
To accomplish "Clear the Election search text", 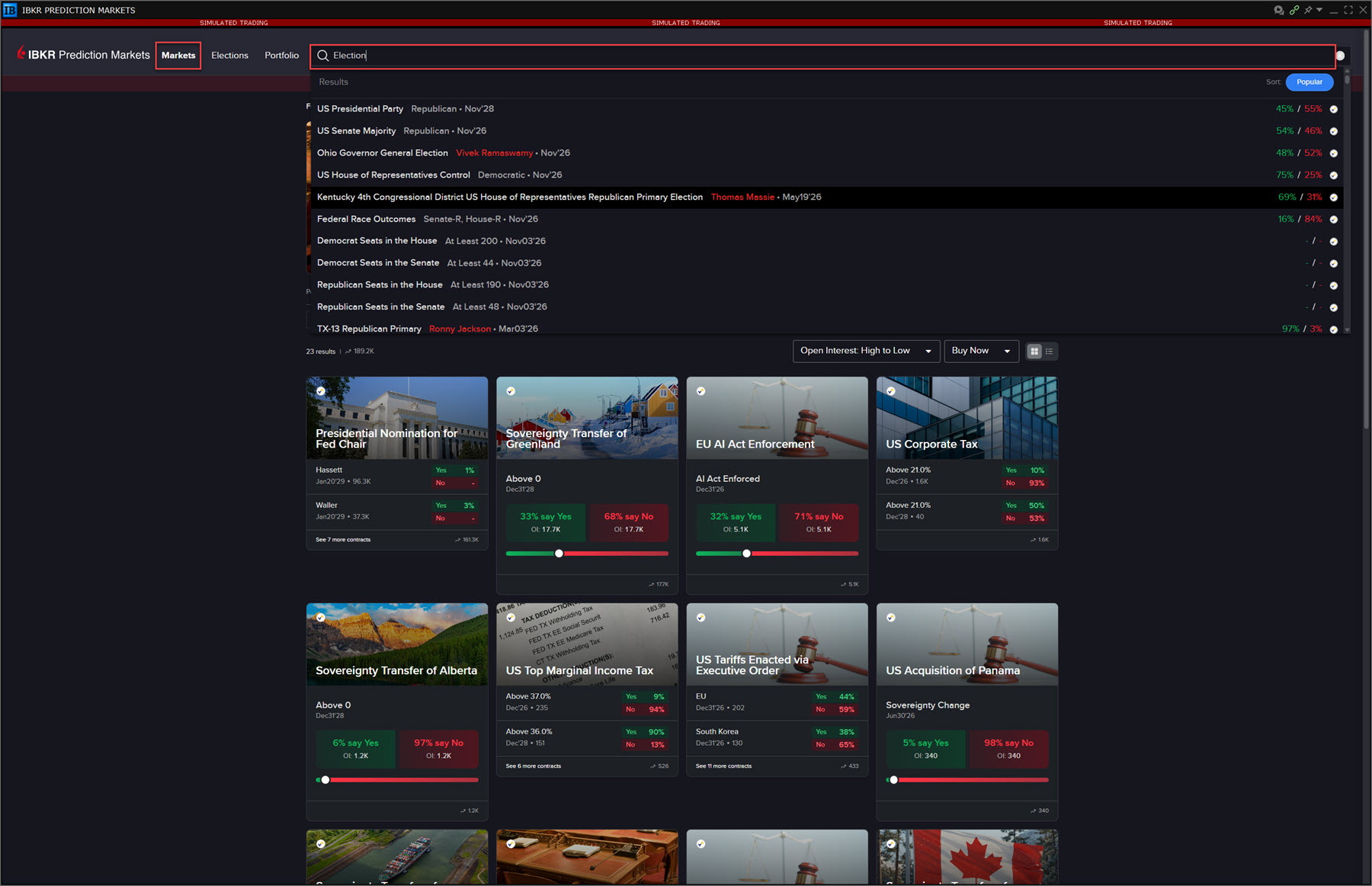I will coord(1340,56).
